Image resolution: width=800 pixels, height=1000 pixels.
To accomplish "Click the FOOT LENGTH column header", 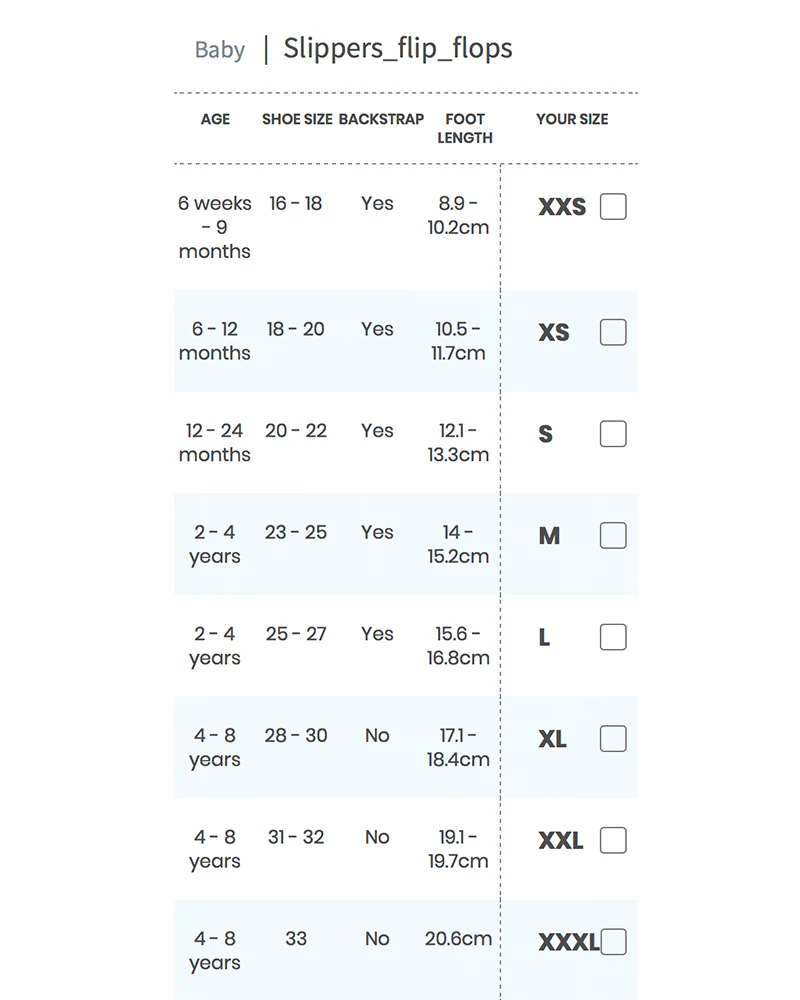I will click(x=465, y=128).
